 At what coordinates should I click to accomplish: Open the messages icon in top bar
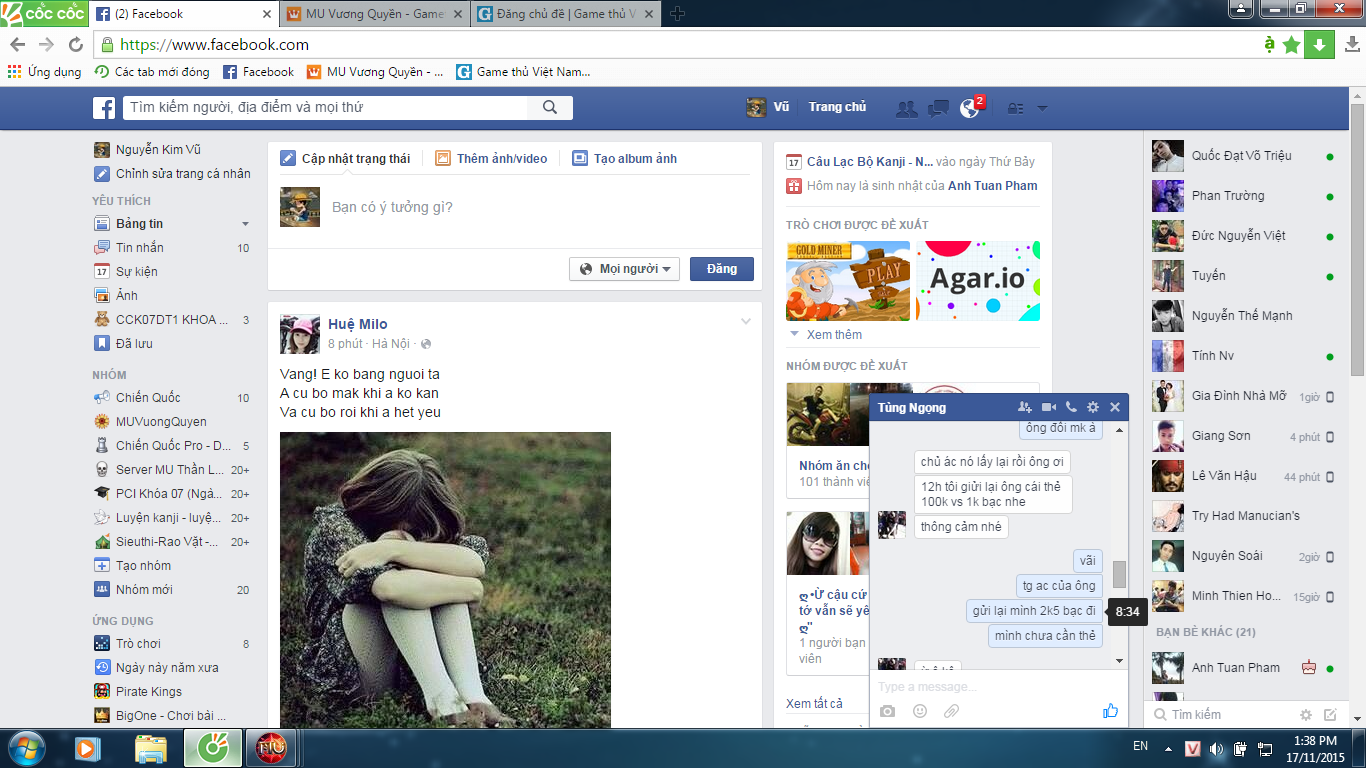pyautogui.click(x=938, y=109)
